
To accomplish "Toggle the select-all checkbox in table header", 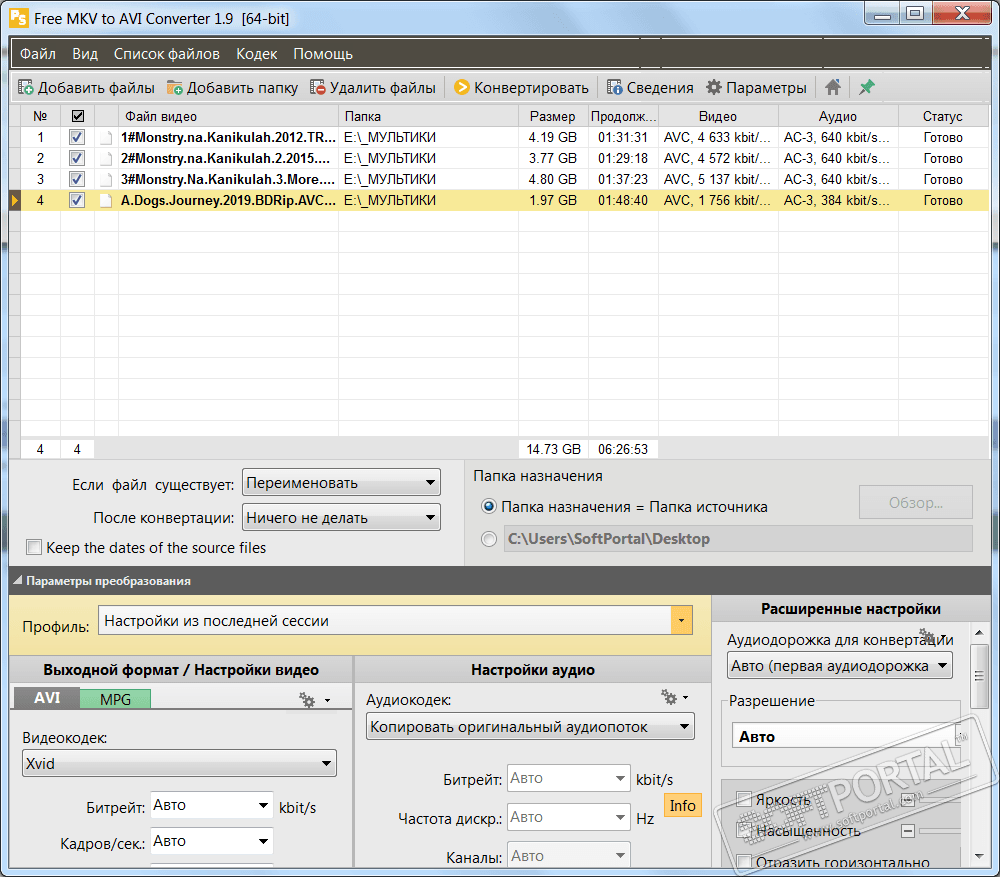I will (78, 117).
